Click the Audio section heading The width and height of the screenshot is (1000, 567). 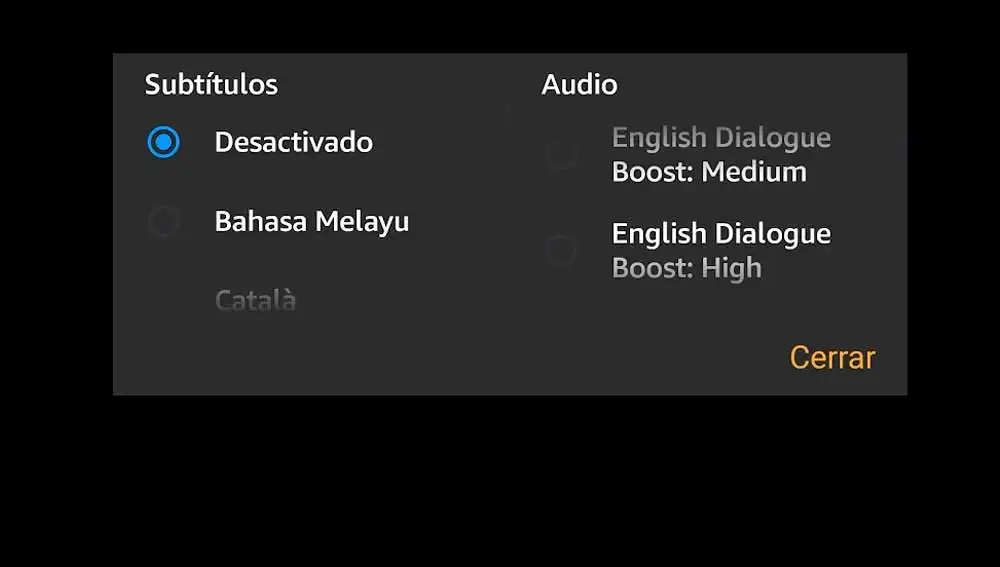click(579, 84)
